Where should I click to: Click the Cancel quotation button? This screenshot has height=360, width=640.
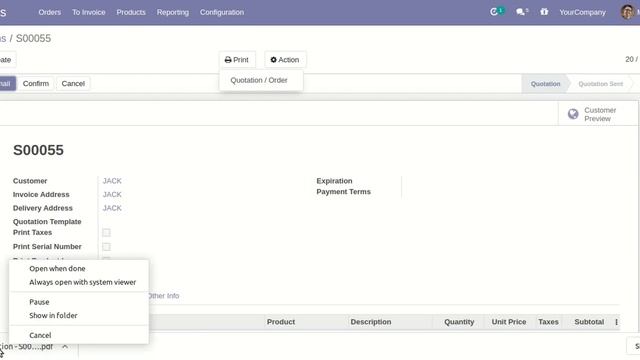point(73,84)
